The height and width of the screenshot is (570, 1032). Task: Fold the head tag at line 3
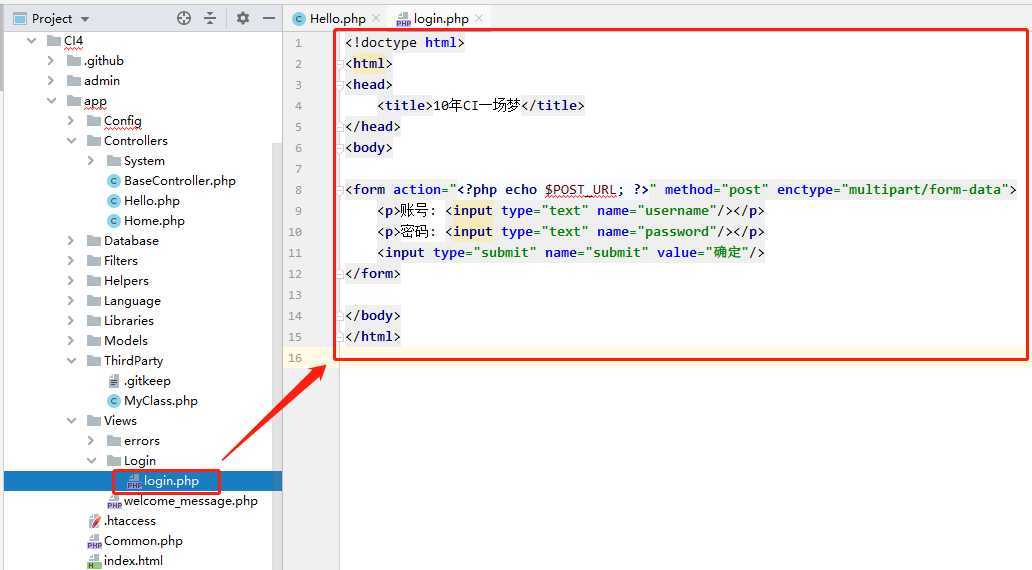(340, 85)
